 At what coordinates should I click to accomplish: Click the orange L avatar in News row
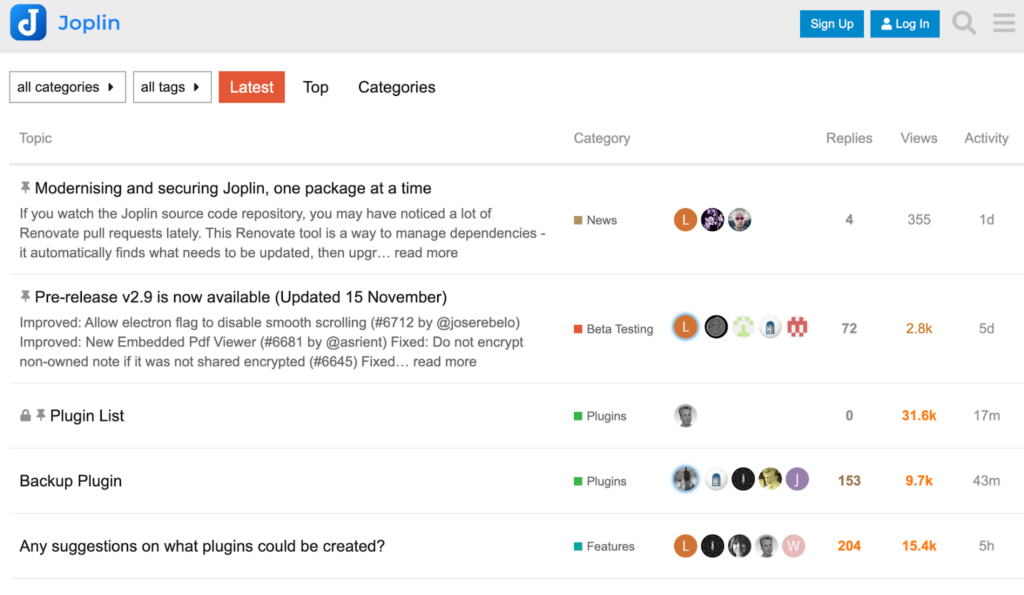685,220
